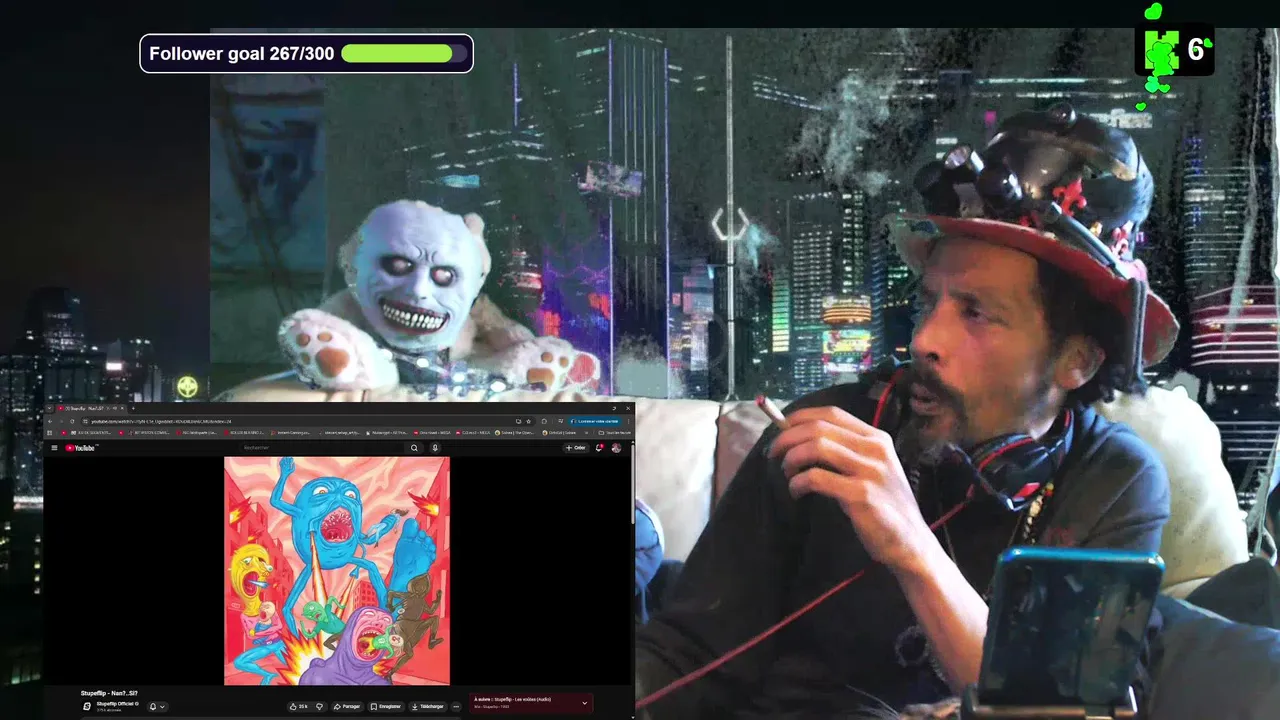This screenshot has width=1280, height=720.
Task: Start voice search with the microphone icon
Action: (435, 448)
